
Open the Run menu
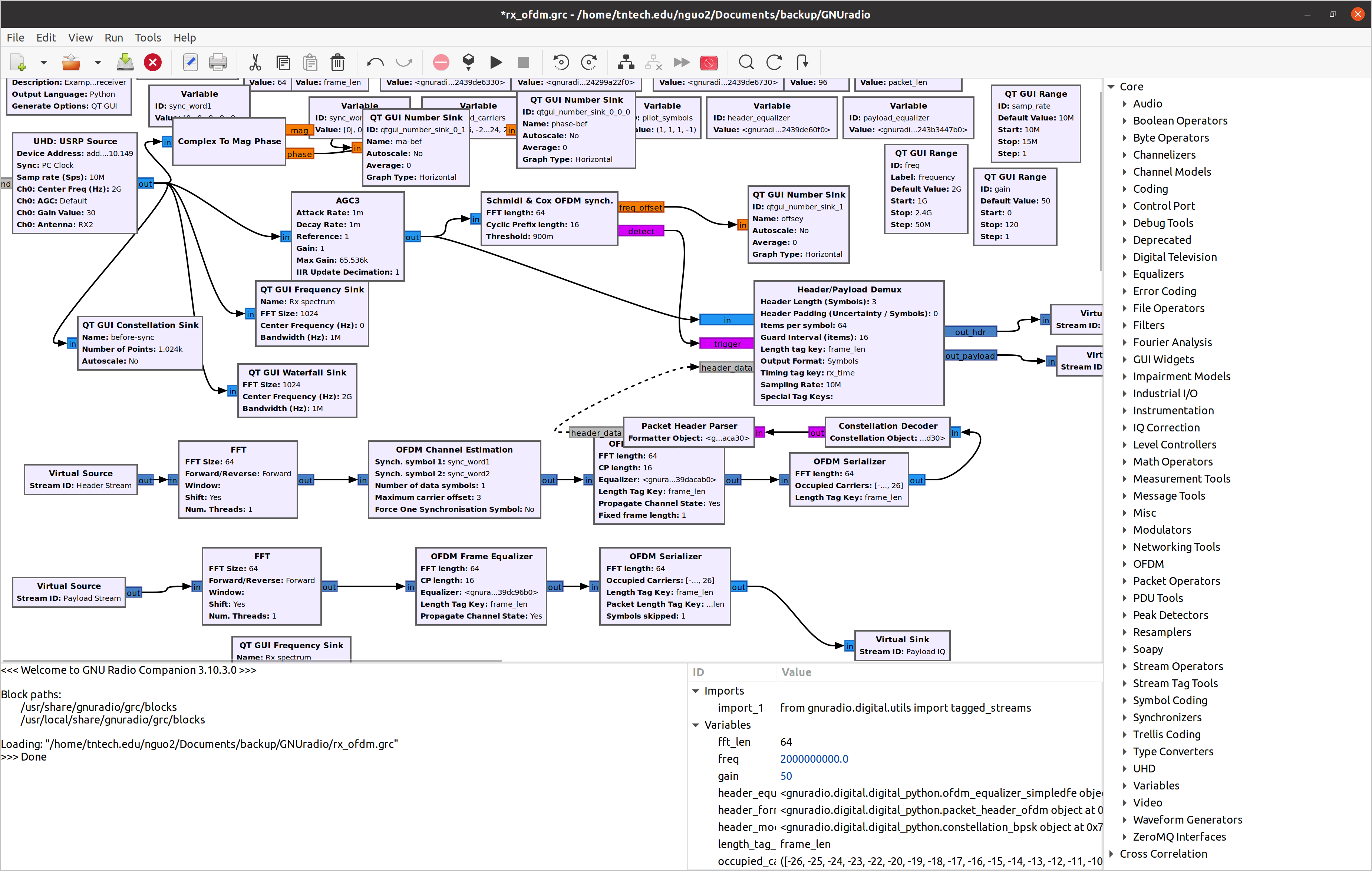(x=113, y=37)
